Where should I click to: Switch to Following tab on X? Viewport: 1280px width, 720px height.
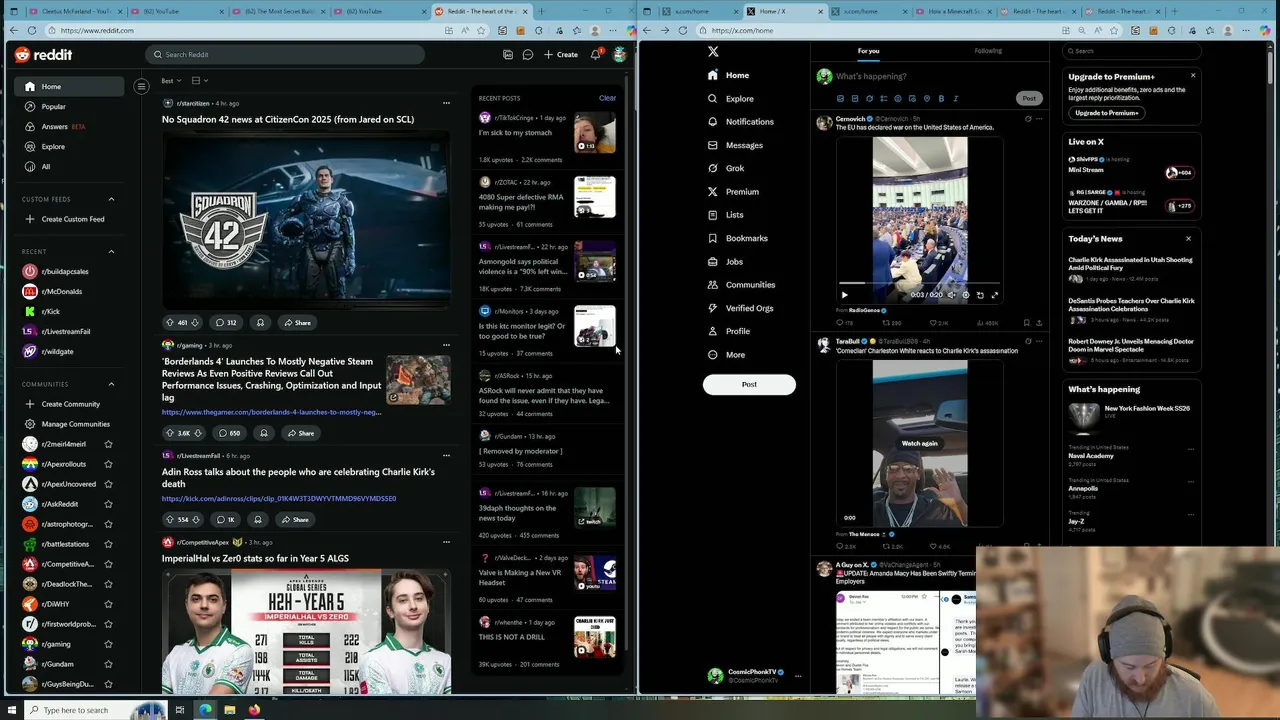point(988,51)
